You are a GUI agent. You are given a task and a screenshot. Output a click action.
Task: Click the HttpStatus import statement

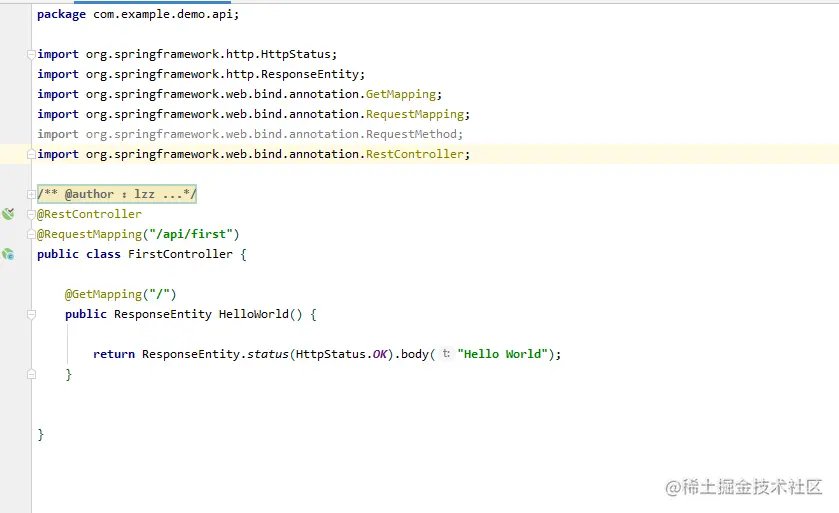click(187, 55)
